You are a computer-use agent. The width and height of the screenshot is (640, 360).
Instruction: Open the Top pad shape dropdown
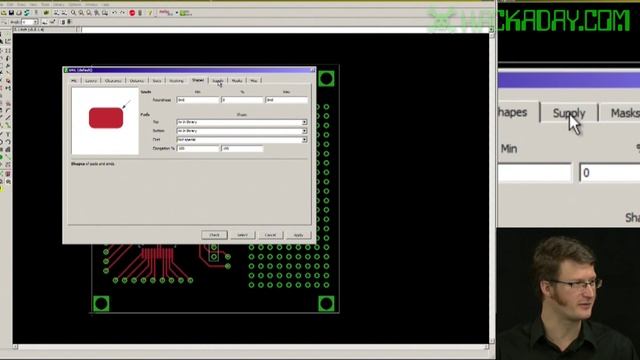click(x=242, y=122)
